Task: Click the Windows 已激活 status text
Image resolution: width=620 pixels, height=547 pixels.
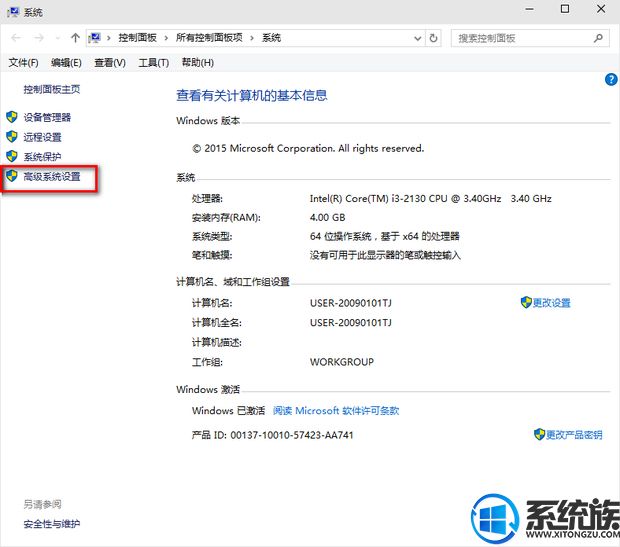Action: [228, 411]
